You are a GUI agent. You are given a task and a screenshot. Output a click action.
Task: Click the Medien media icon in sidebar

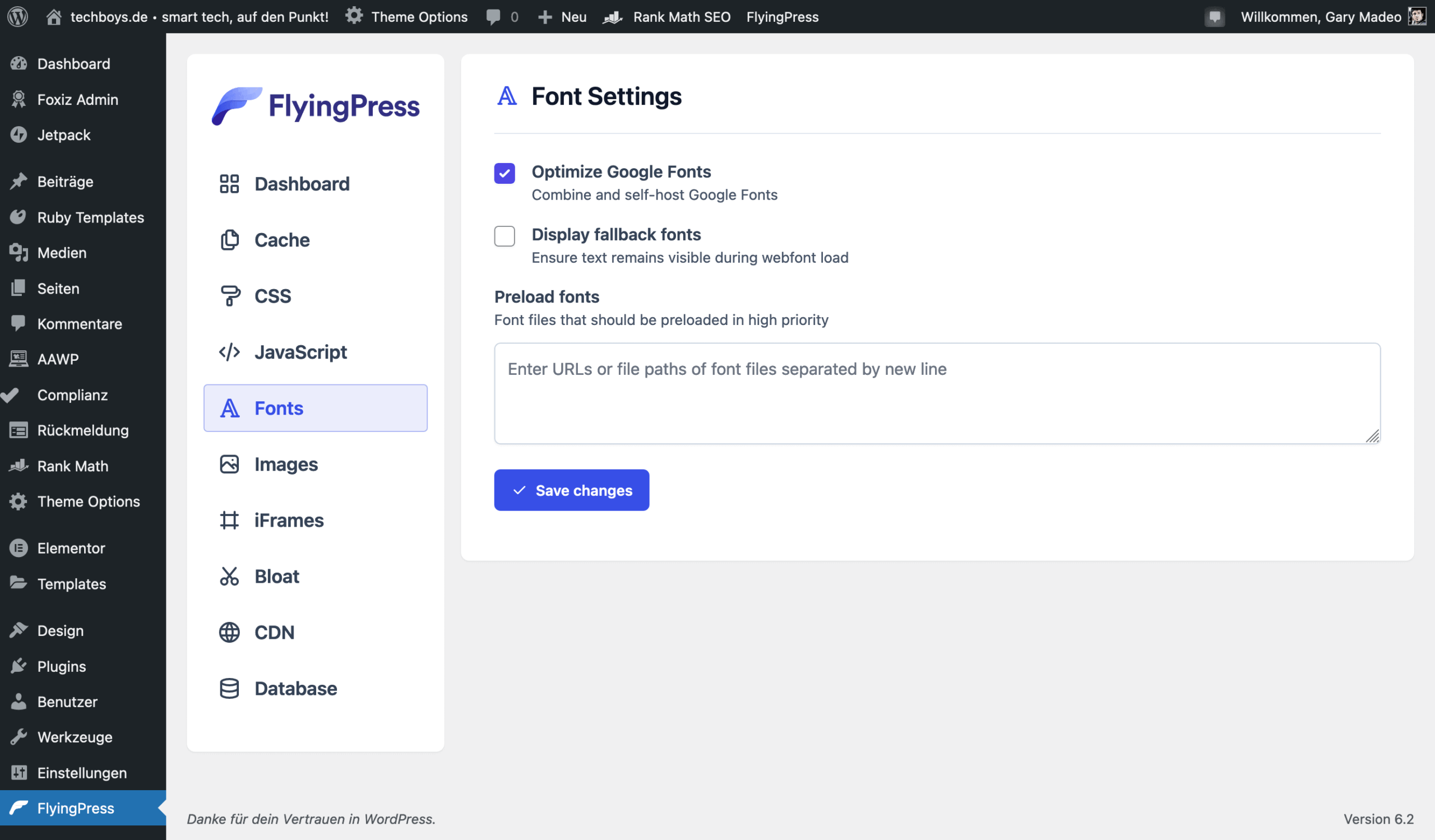(19, 253)
